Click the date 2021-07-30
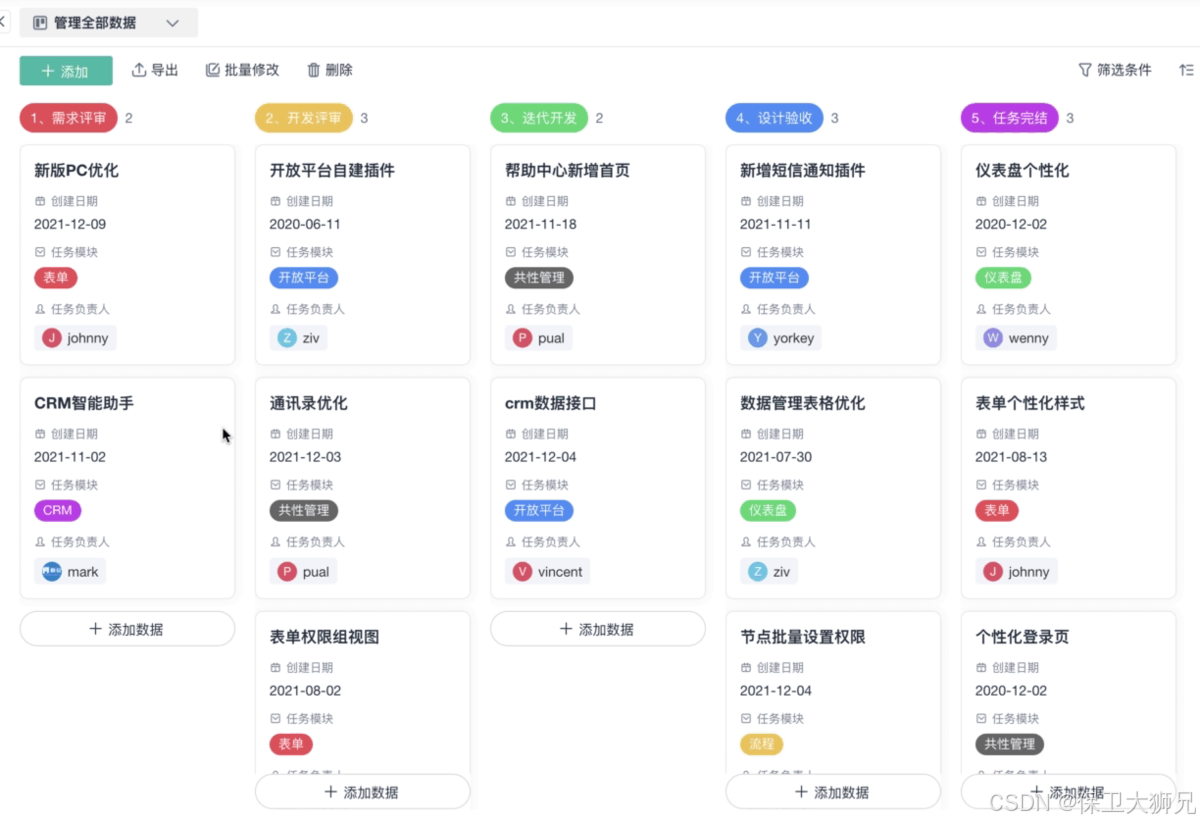 click(x=776, y=457)
